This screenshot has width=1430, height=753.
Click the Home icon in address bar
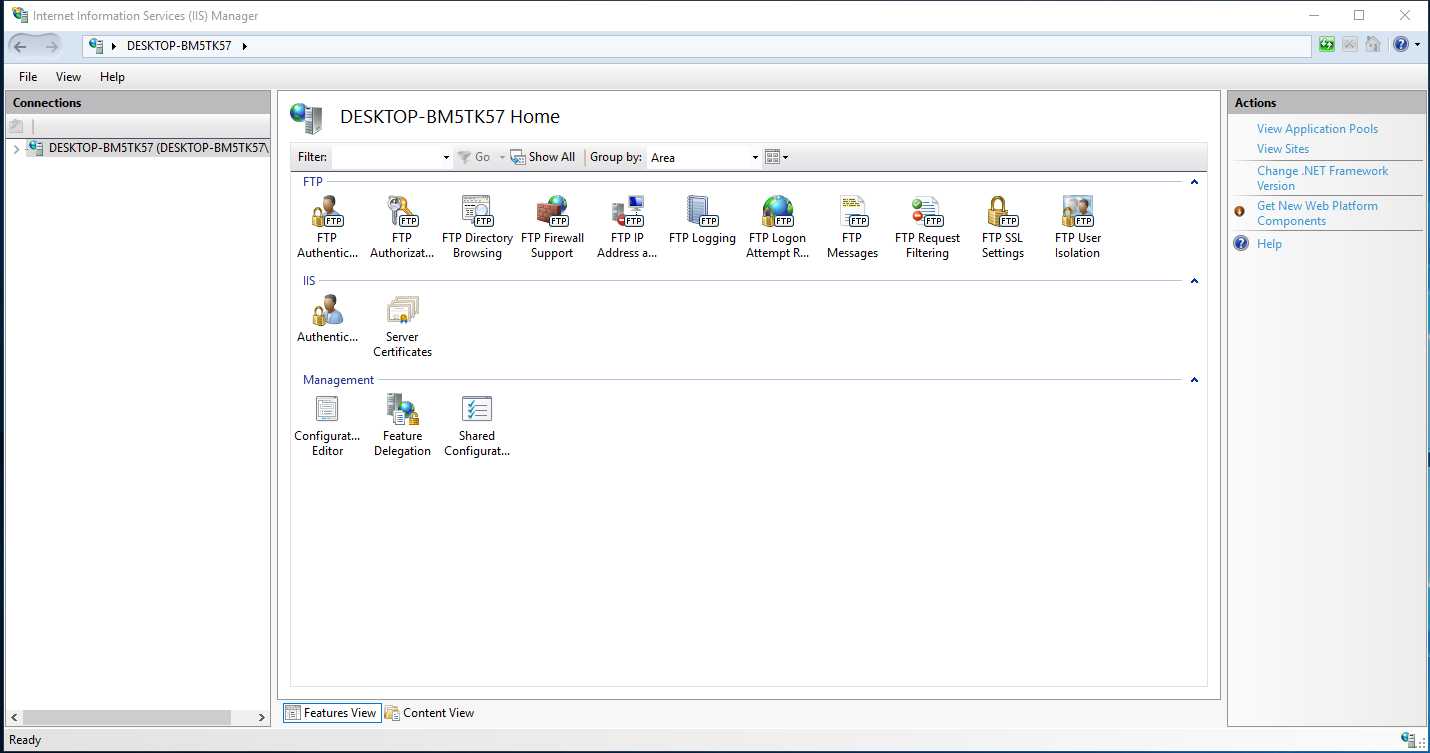(1373, 45)
